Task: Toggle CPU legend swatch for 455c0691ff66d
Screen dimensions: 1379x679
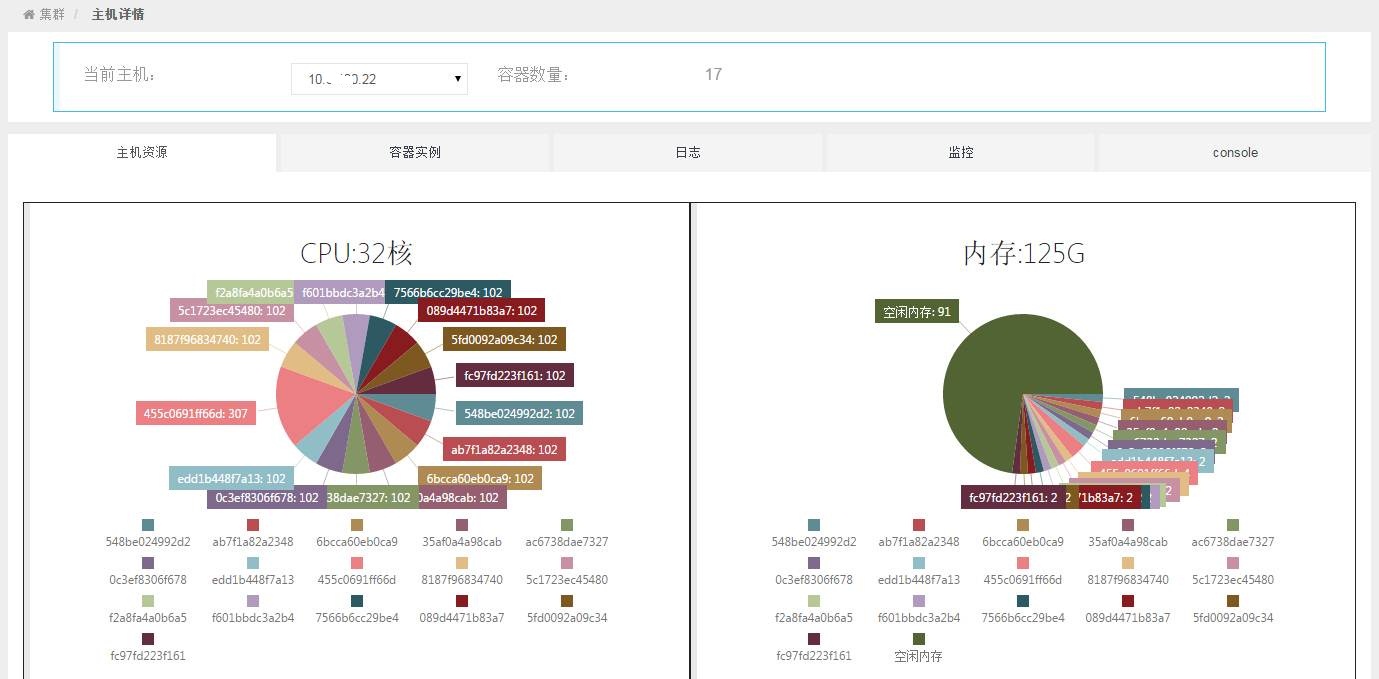Action: [357, 563]
